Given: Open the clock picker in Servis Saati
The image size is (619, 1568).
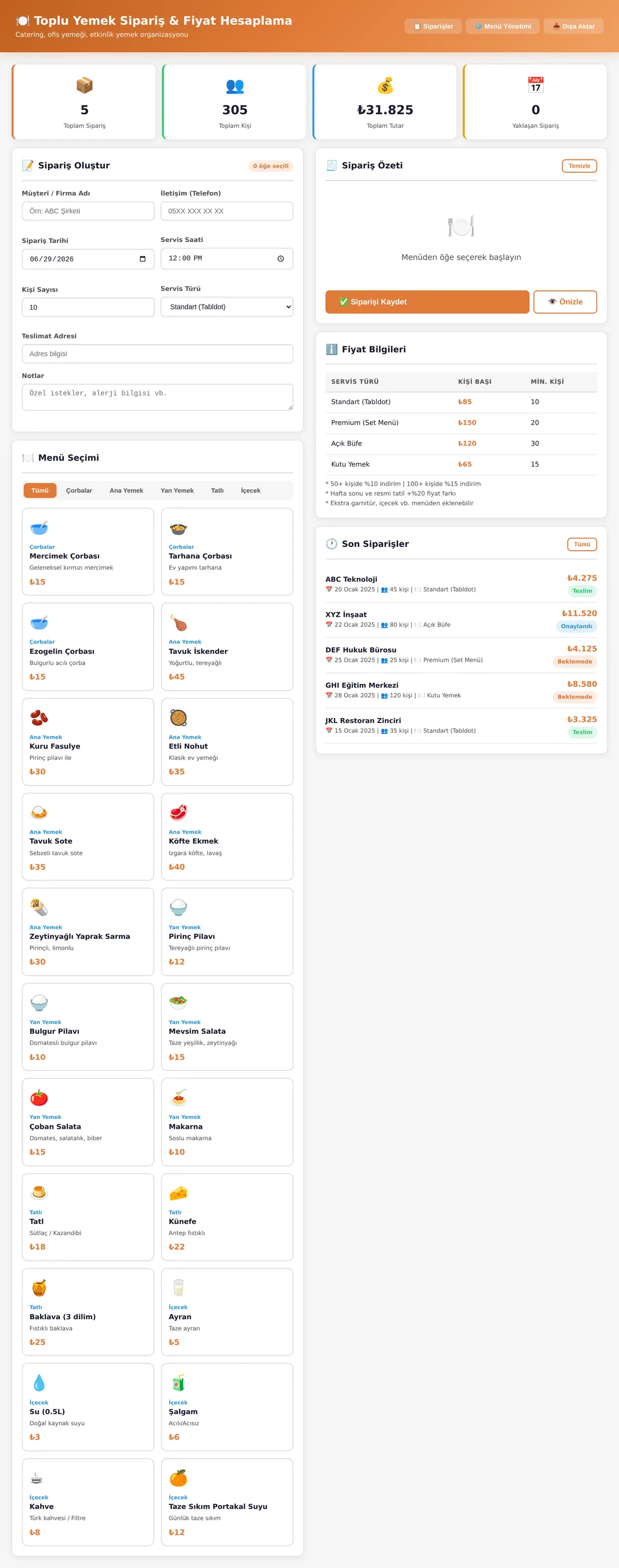Looking at the screenshot, I should point(280,259).
